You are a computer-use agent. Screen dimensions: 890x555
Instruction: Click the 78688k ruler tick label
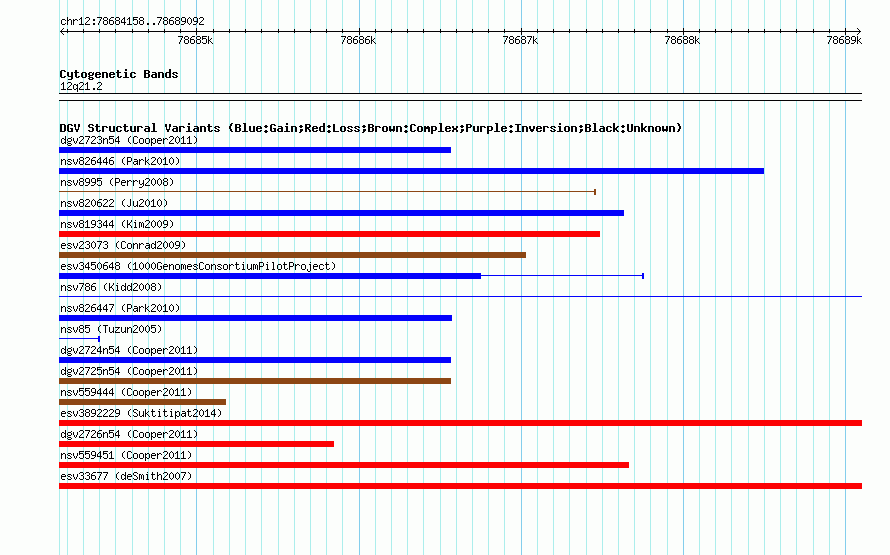coord(682,40)
